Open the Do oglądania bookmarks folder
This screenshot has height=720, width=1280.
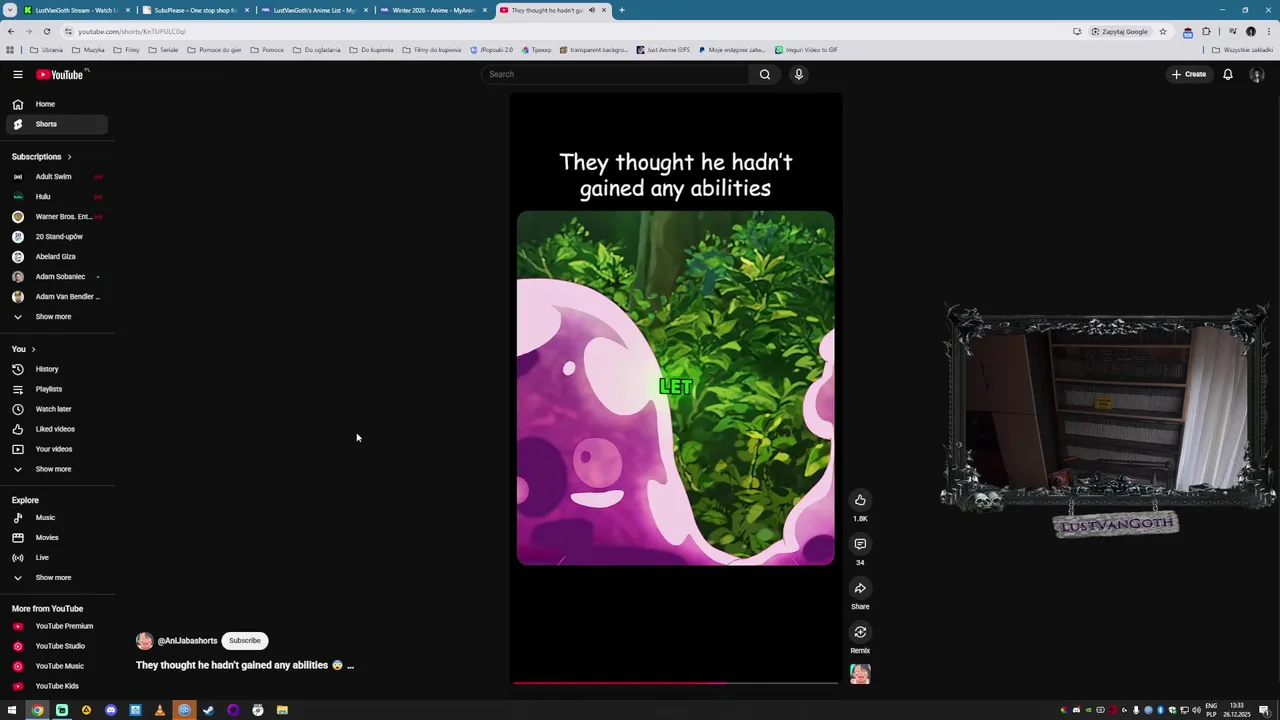[x=316, y=50]
